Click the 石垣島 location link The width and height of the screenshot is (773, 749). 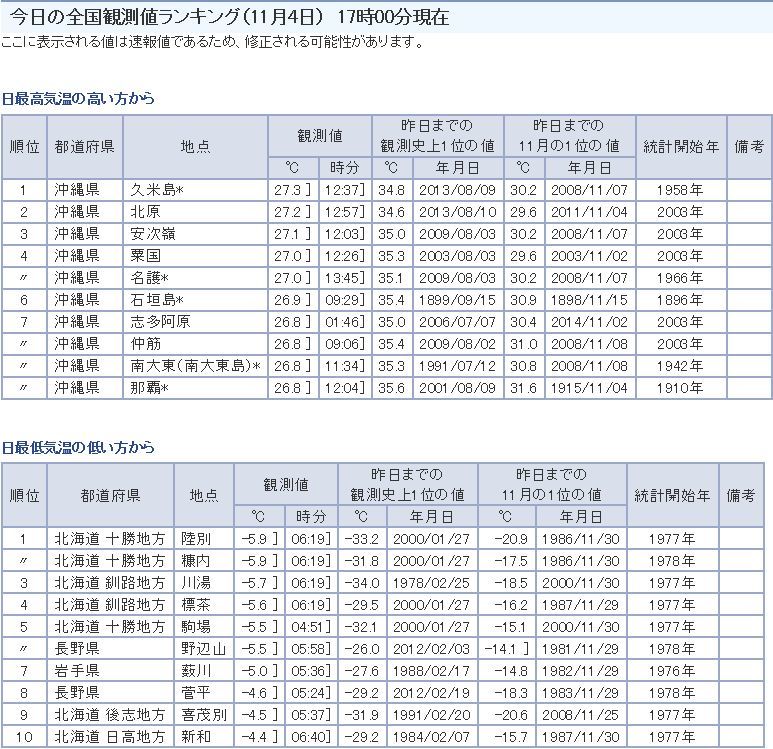coord(159,299)
